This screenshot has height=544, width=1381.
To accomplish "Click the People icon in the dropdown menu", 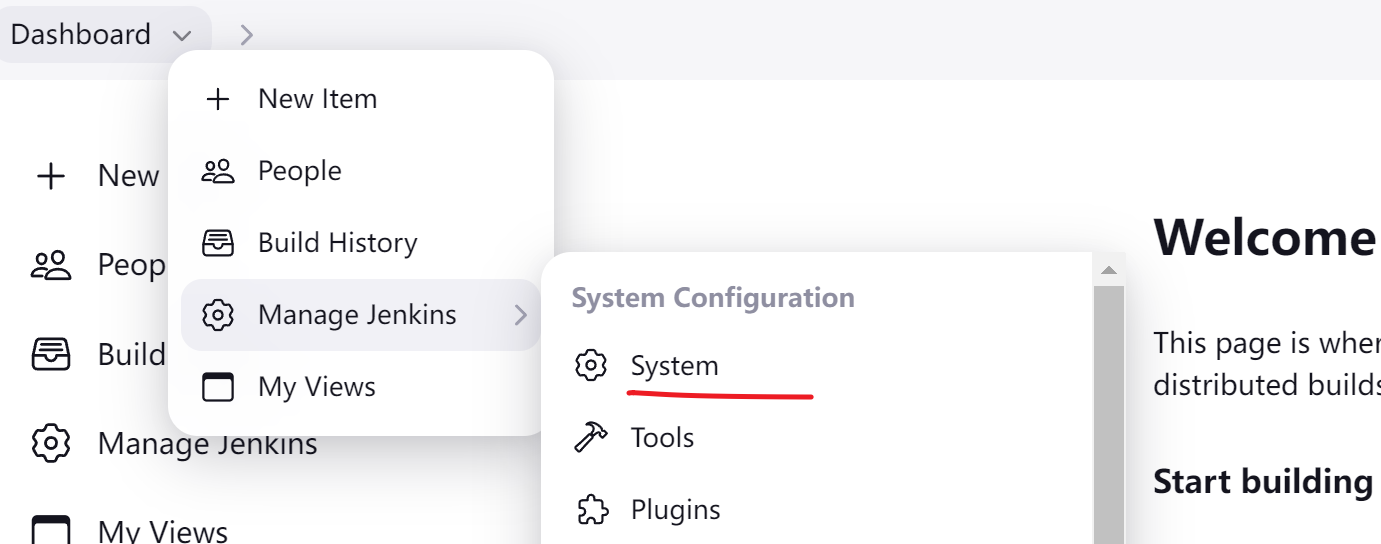I will [x=217, y=171].
